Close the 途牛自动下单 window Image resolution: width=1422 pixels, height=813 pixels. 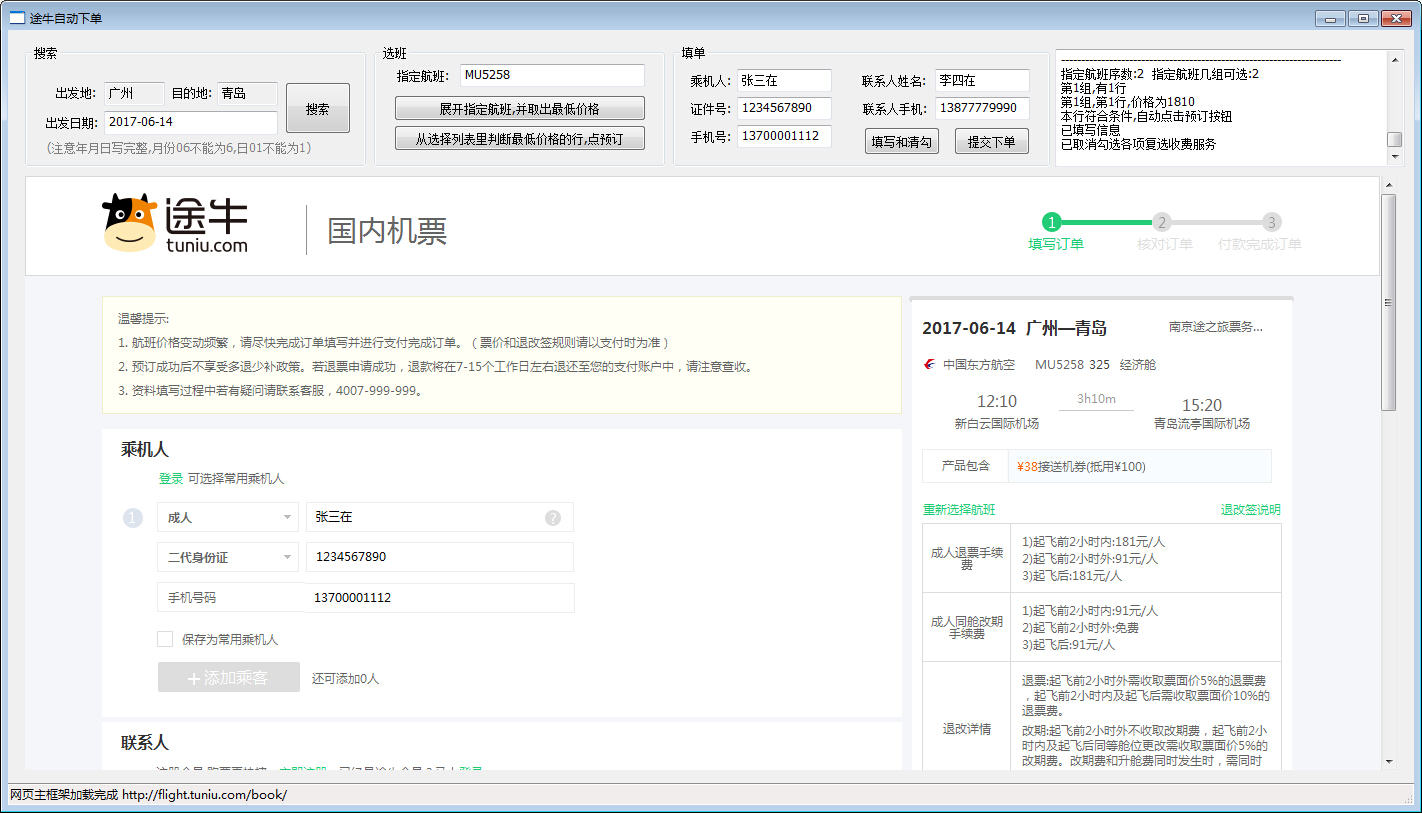[x=1395, y=18]
